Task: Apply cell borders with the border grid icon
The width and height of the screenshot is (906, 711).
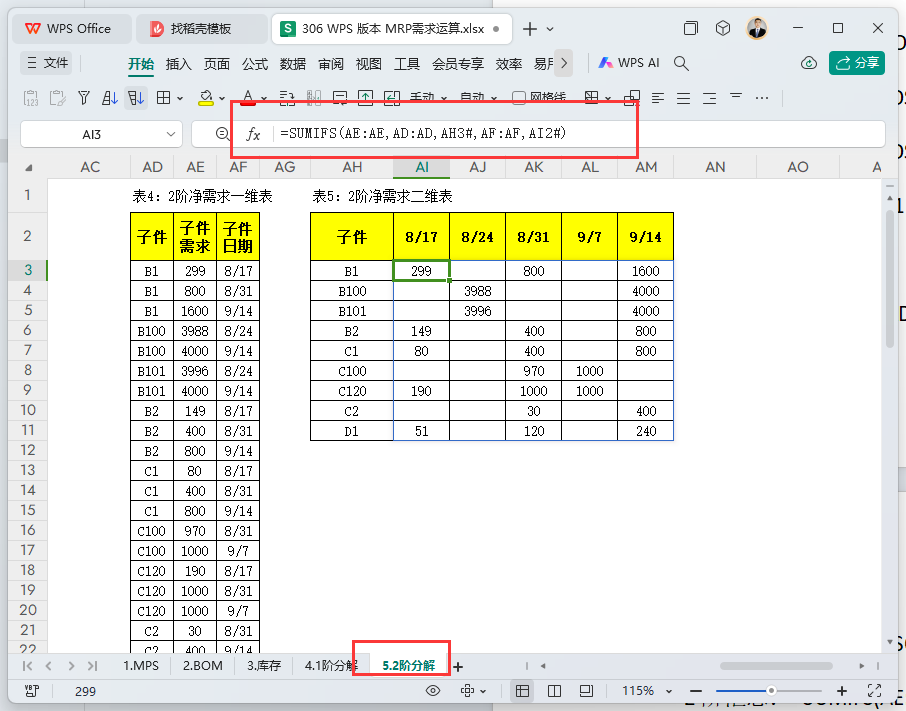Action: tap(164, 98)
